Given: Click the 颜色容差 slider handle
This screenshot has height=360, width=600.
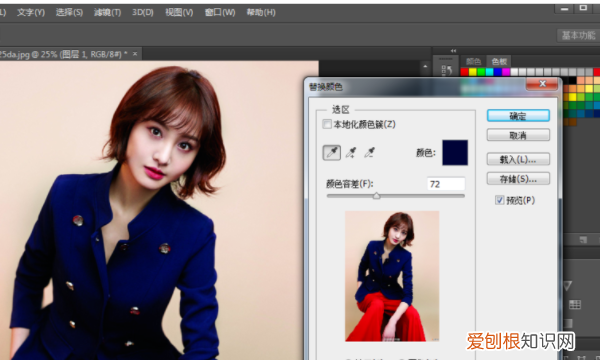Looking at the screenshot, I should pos(377,196).
